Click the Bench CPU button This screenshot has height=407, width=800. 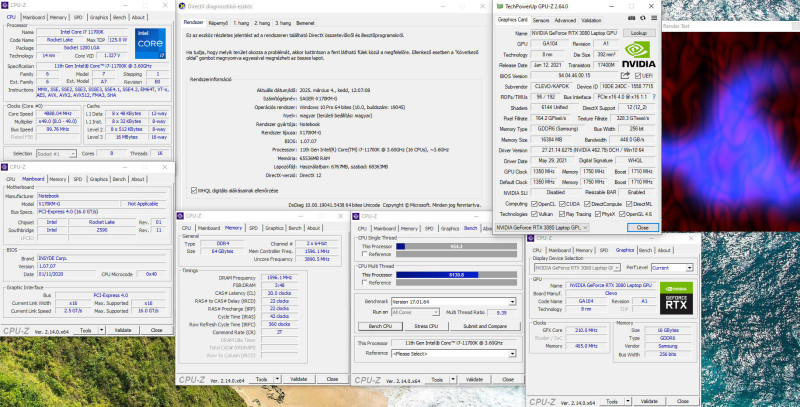pos(380,326)
